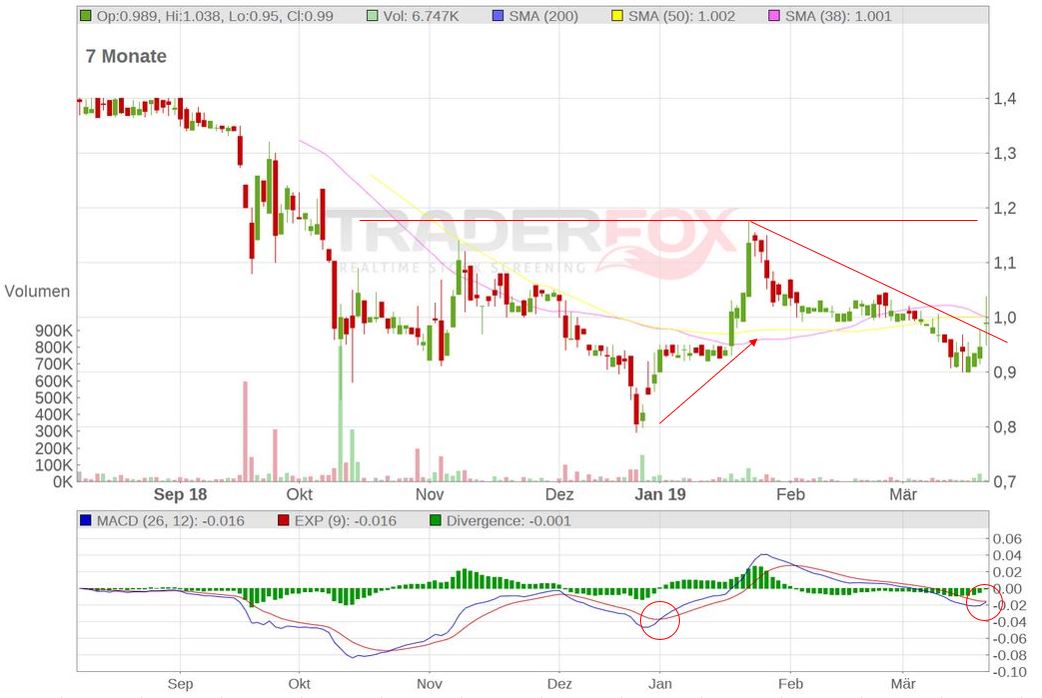Click the red EXP (9) legend icon
1042x698 pixels.
(281, 520)
